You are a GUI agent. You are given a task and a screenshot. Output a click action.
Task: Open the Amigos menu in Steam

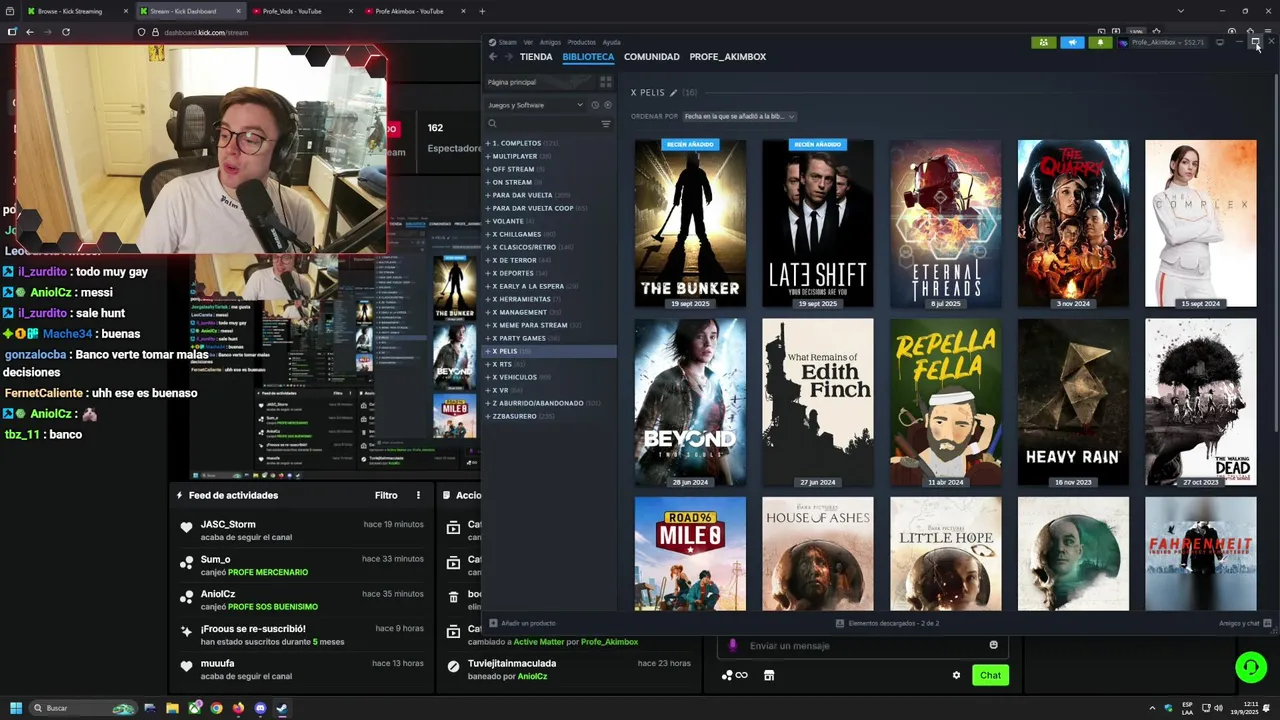[550, 42]
